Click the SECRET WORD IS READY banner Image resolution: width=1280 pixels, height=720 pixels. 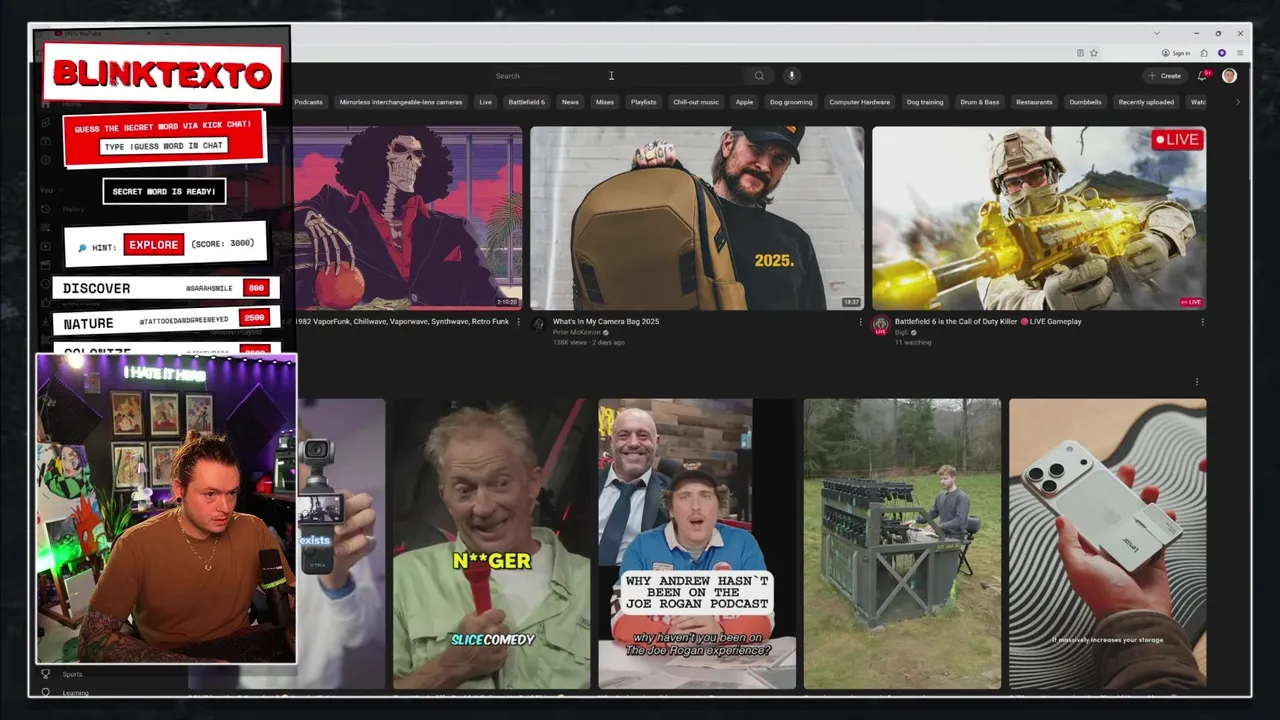click(x=164, y=191)
